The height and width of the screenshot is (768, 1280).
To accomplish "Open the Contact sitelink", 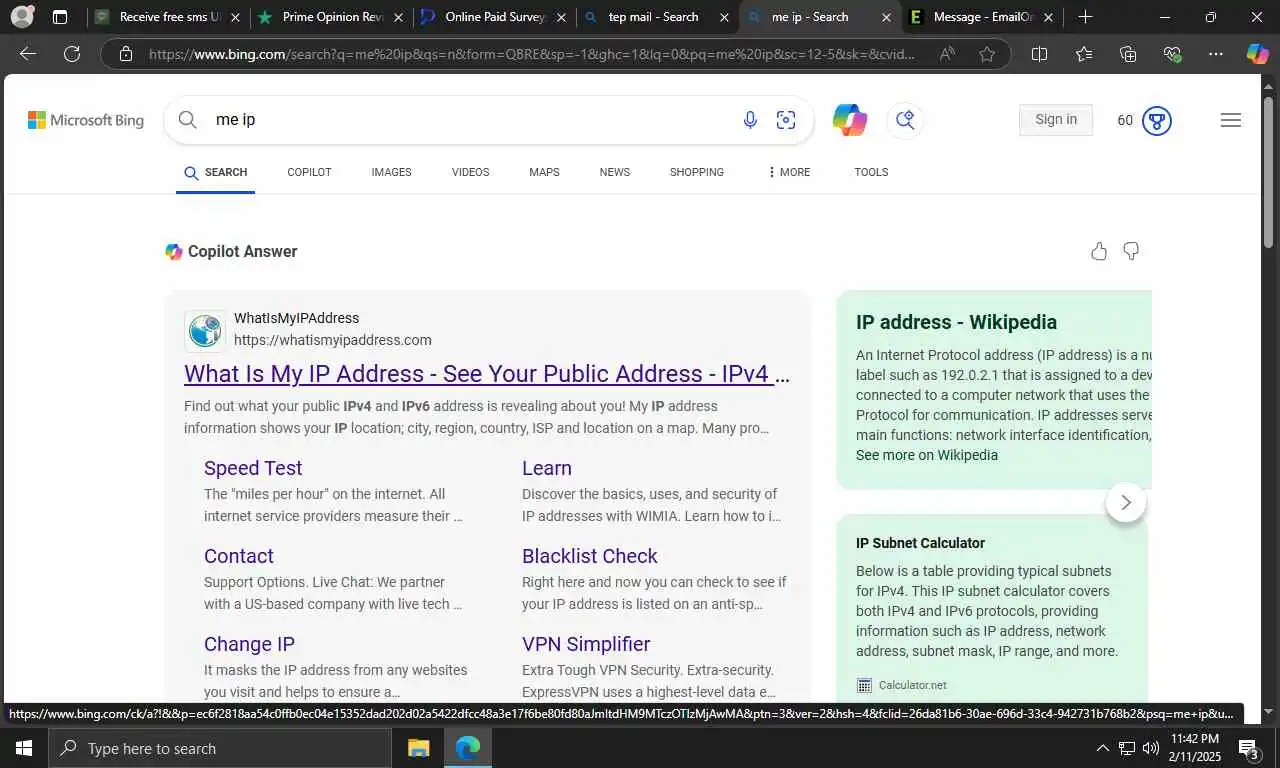I will pyautogui.click(x=238, y=556).
